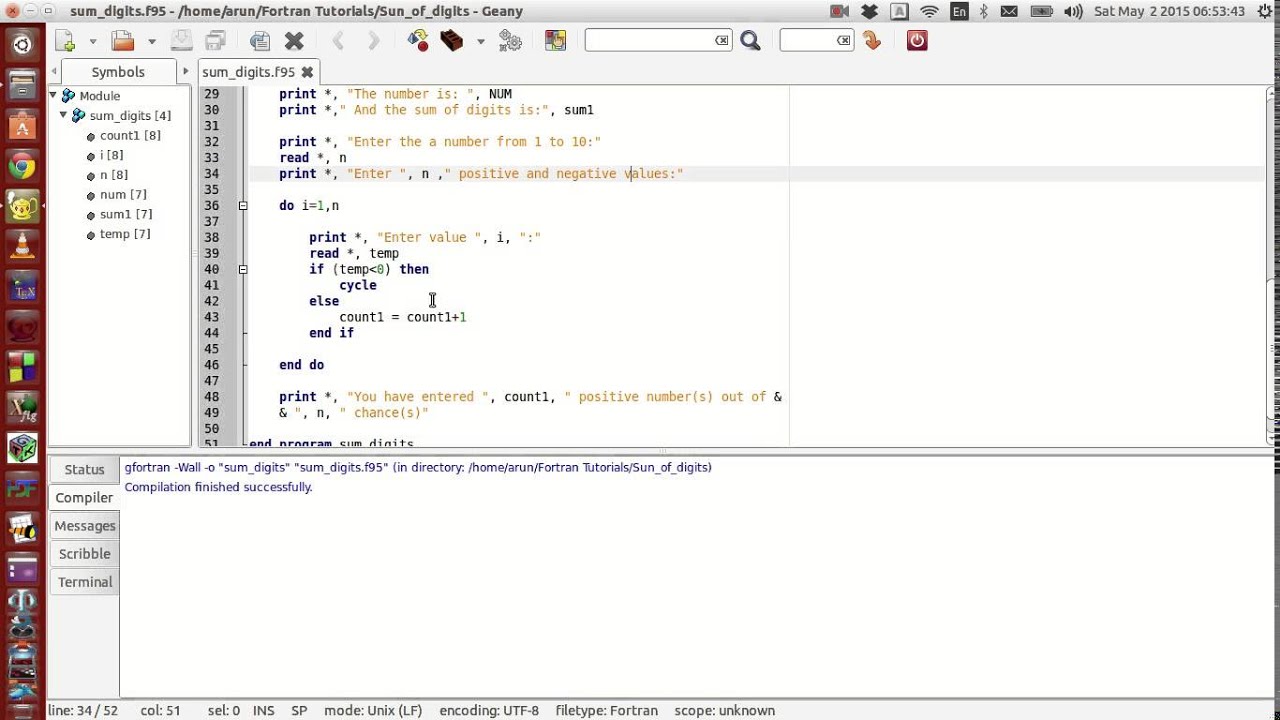Save the current file with toolbar Save
This screenshot has height=720, width=1280.
(x=181, y=41)
